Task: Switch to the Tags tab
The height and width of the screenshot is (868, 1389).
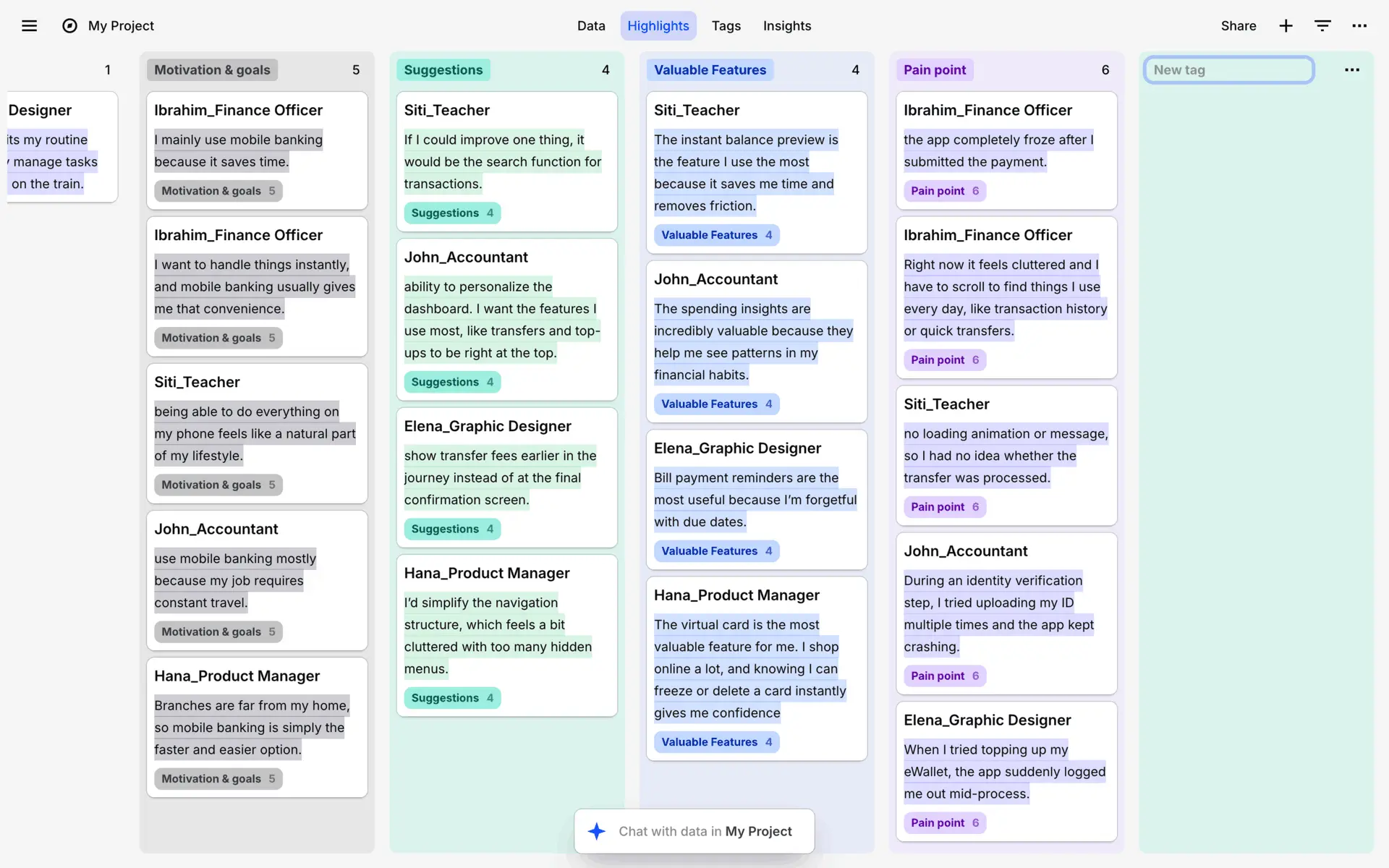Action: (726, 26)
